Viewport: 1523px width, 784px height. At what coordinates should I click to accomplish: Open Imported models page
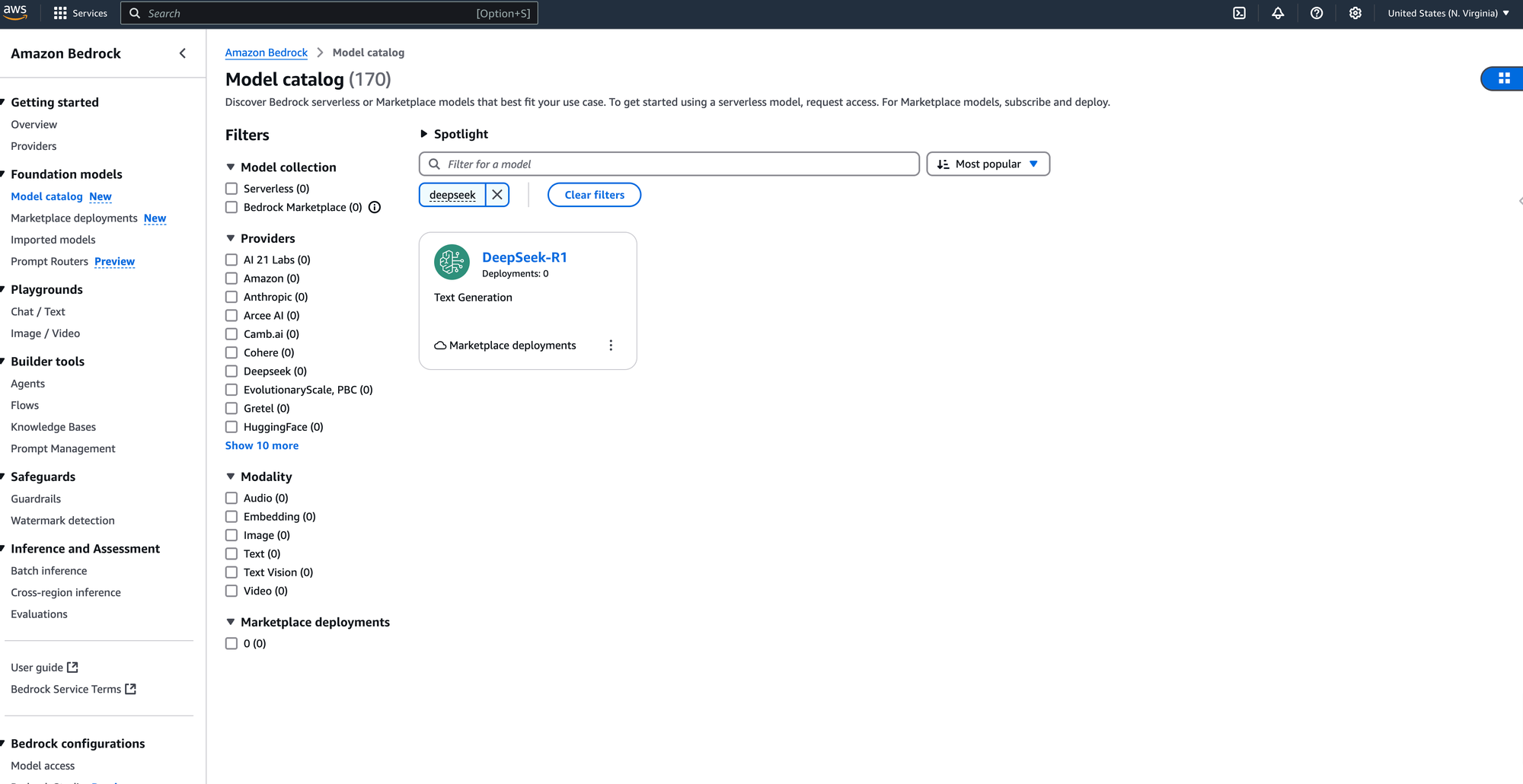click(53, 240)
